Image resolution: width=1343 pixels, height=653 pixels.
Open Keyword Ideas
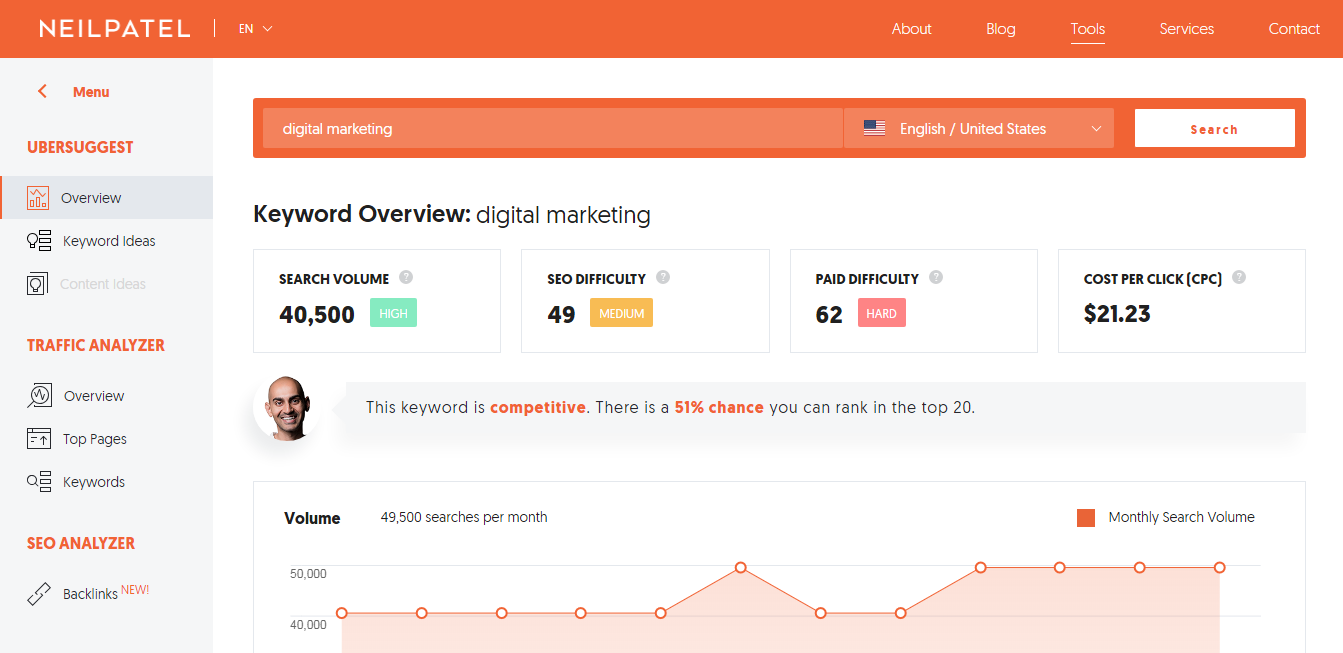pyautogui.click(x=107, y=240)
